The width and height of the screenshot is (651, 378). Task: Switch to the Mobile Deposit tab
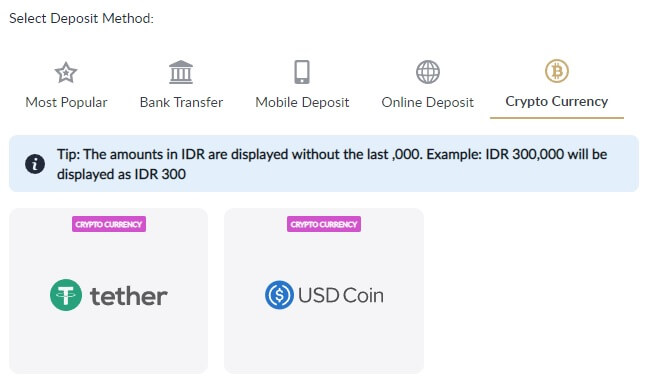coord(302,102)
